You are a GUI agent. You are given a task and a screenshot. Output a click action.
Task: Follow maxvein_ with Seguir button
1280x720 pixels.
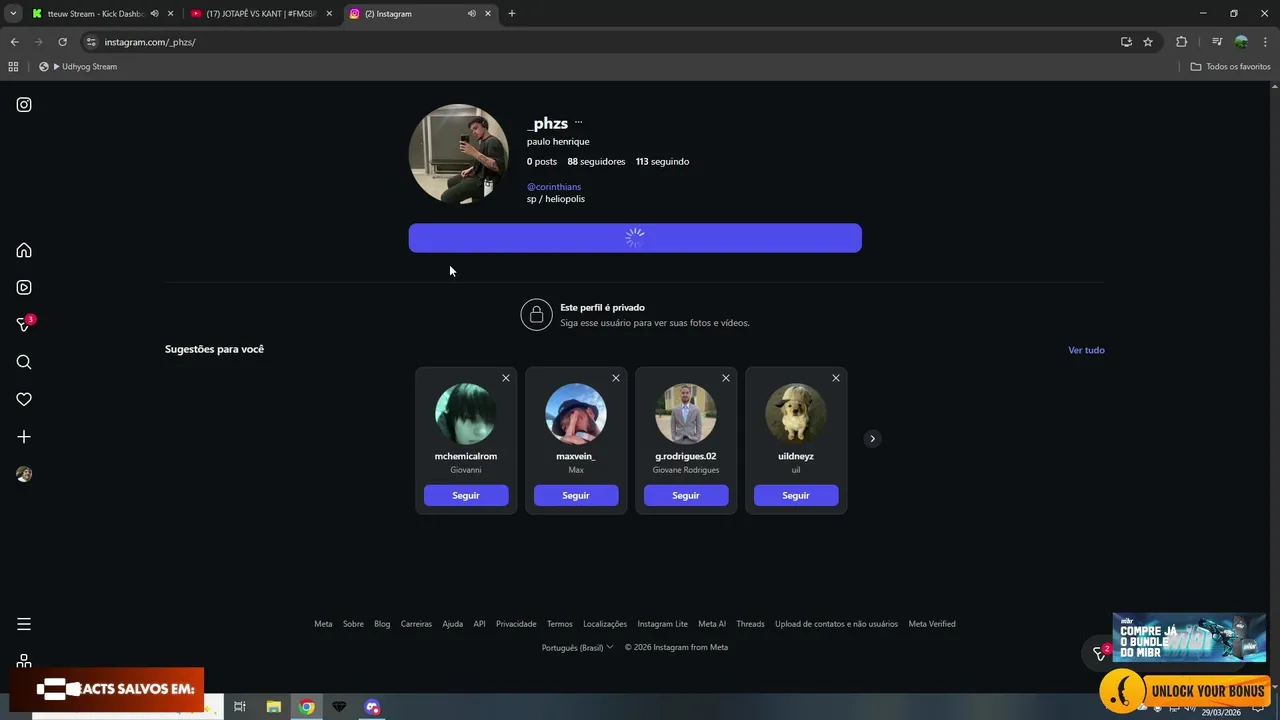tap(576, 496)
